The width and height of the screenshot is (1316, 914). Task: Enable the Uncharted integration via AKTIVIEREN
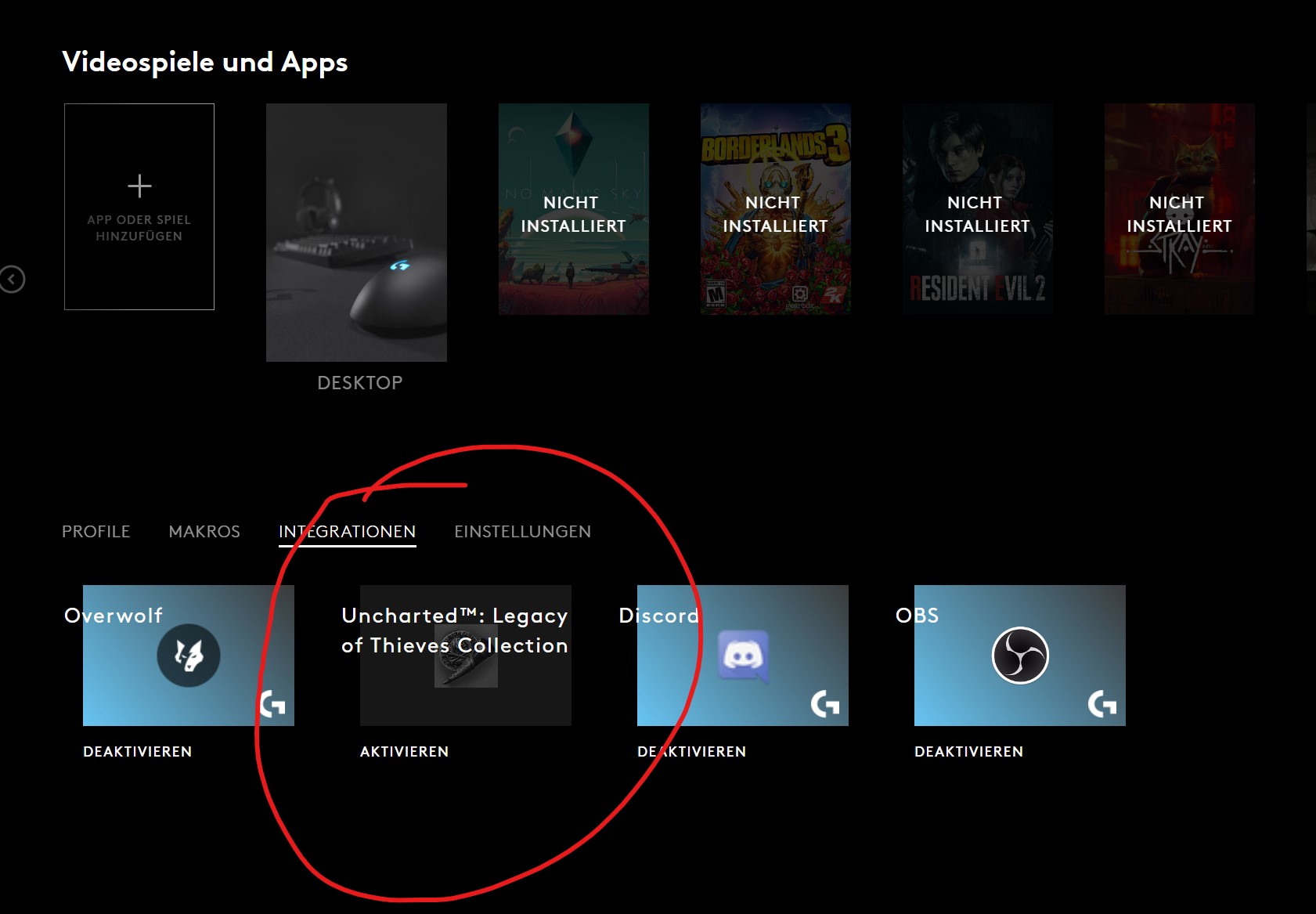coord(404,751)
